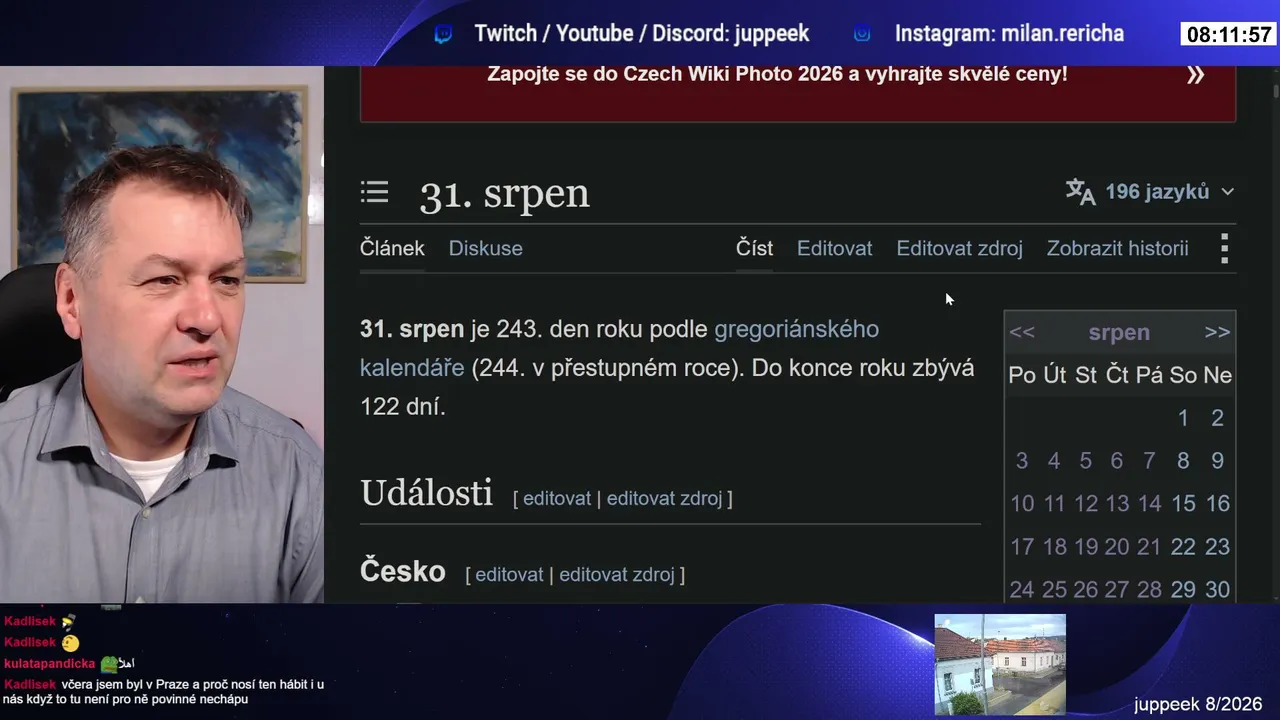Open the Diskuse tab
Viewport: 1280px width, 720px height.
[x=485, y=248]
